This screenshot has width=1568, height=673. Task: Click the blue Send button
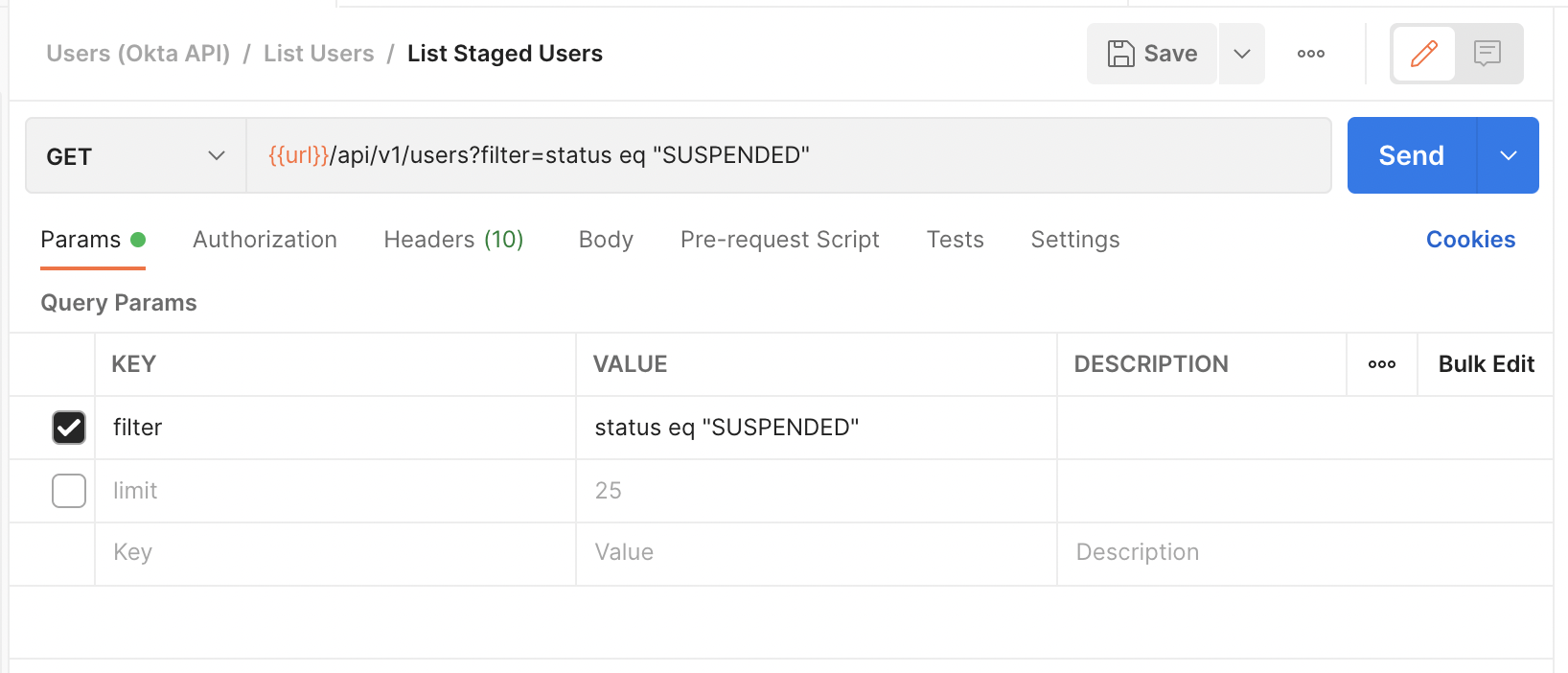pos(1411,156)
